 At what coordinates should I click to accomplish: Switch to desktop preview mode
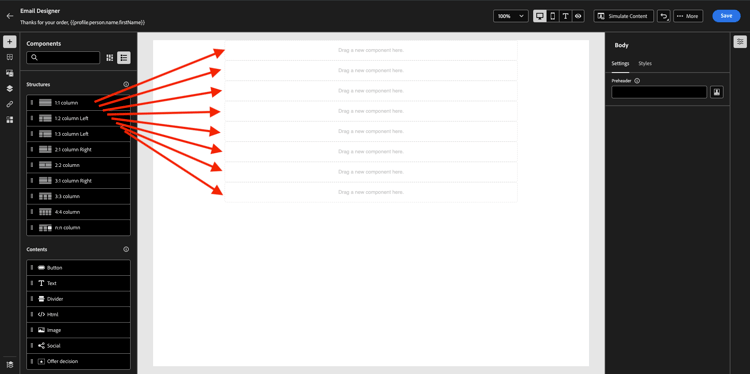540,16
